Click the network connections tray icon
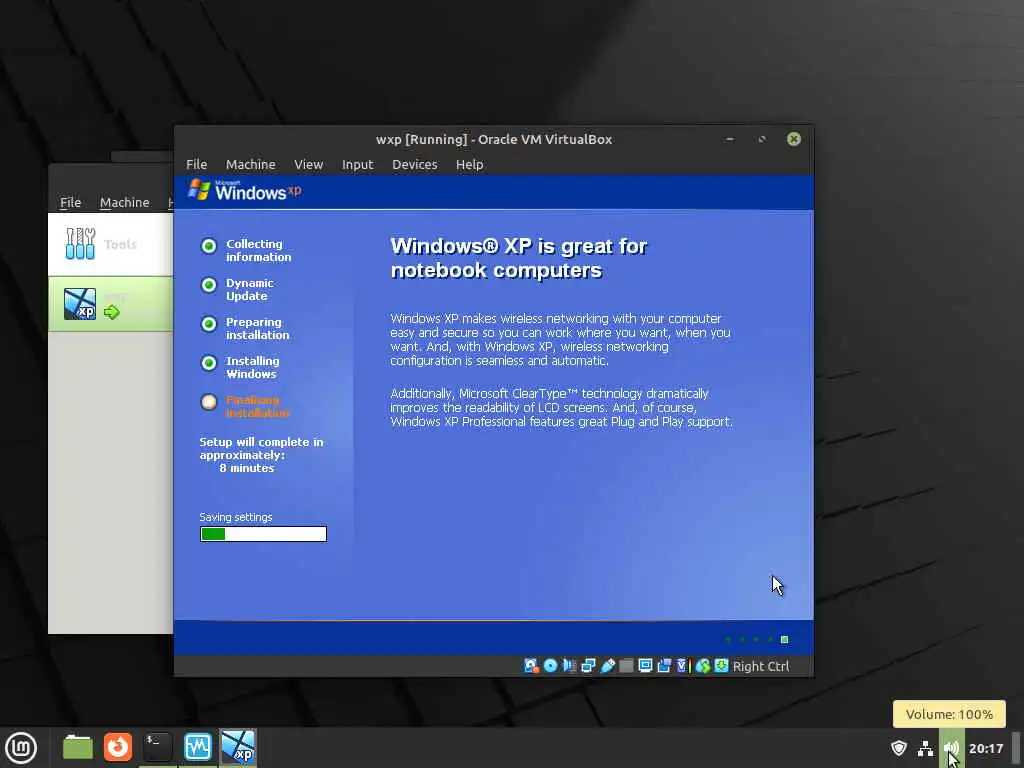 [x=925, y=748]
